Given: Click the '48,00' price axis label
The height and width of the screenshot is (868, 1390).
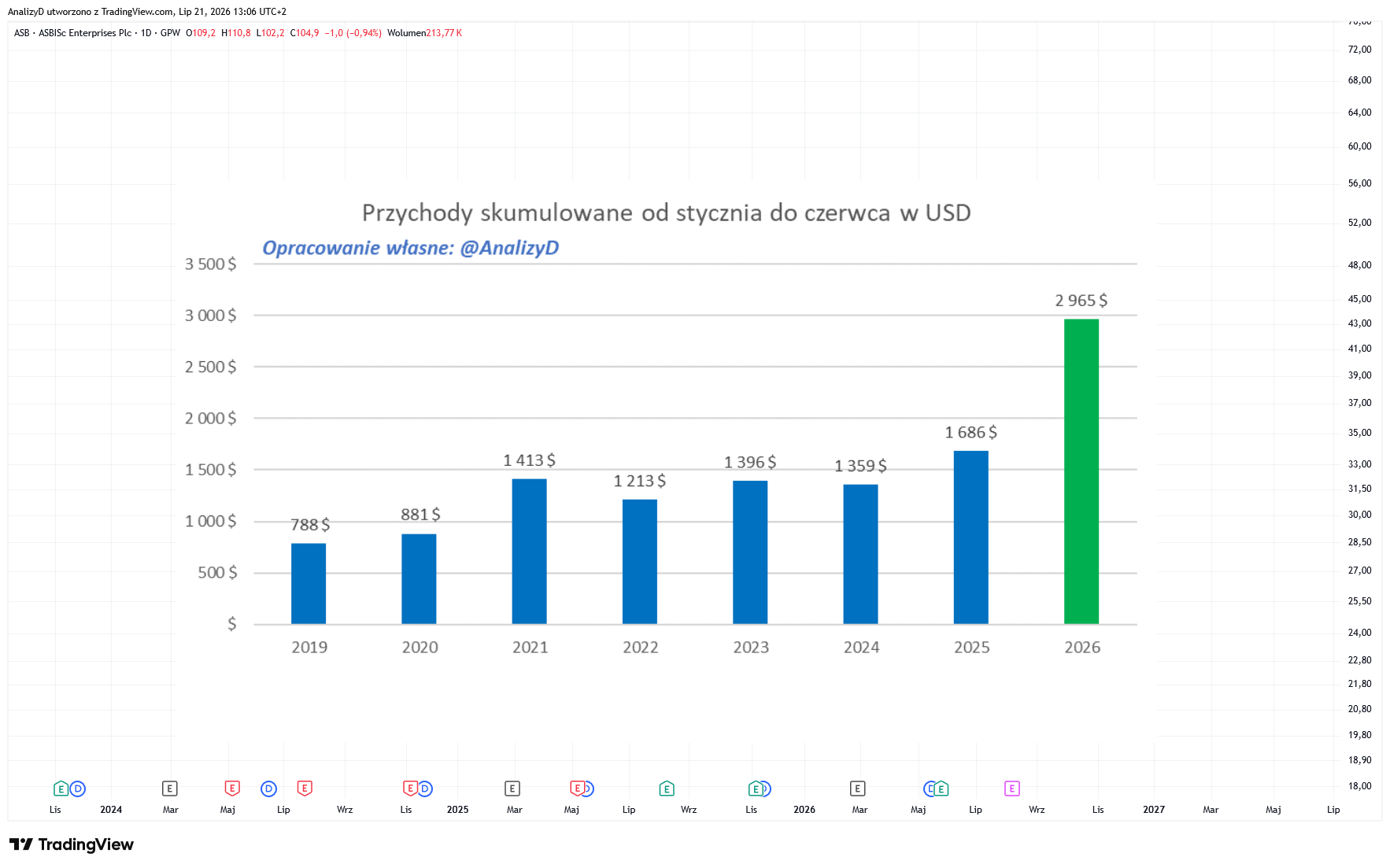Looking at the screenshot, I should [1359, 265].
